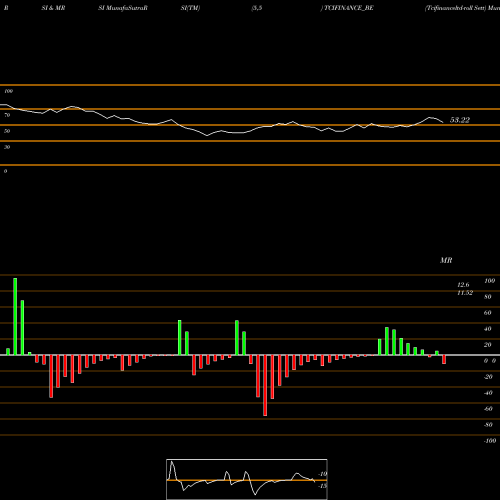The image size is (500, 500).
Task: Click the MunafaSutra text in the header
Action: (x=124, y=8)
